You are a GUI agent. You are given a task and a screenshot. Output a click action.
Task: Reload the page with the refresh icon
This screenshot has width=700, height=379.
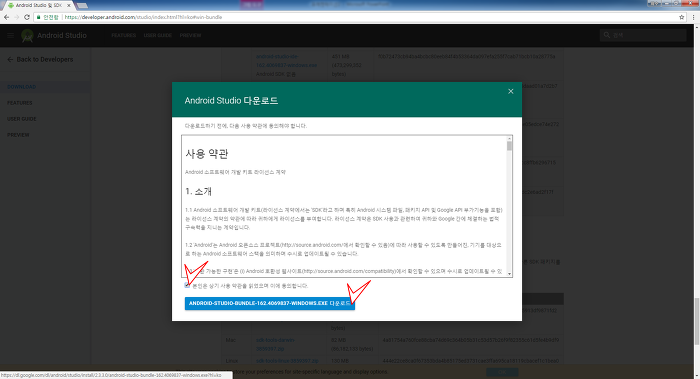[x=27, y=17]
